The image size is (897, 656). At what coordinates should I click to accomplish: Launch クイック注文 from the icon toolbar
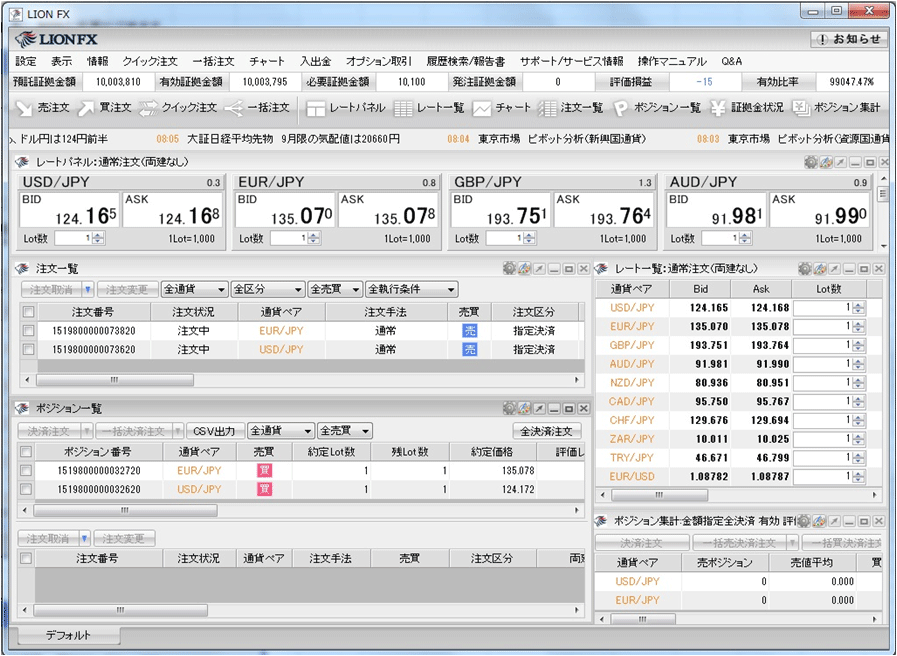pyautogui.click(x=178, y=108)
